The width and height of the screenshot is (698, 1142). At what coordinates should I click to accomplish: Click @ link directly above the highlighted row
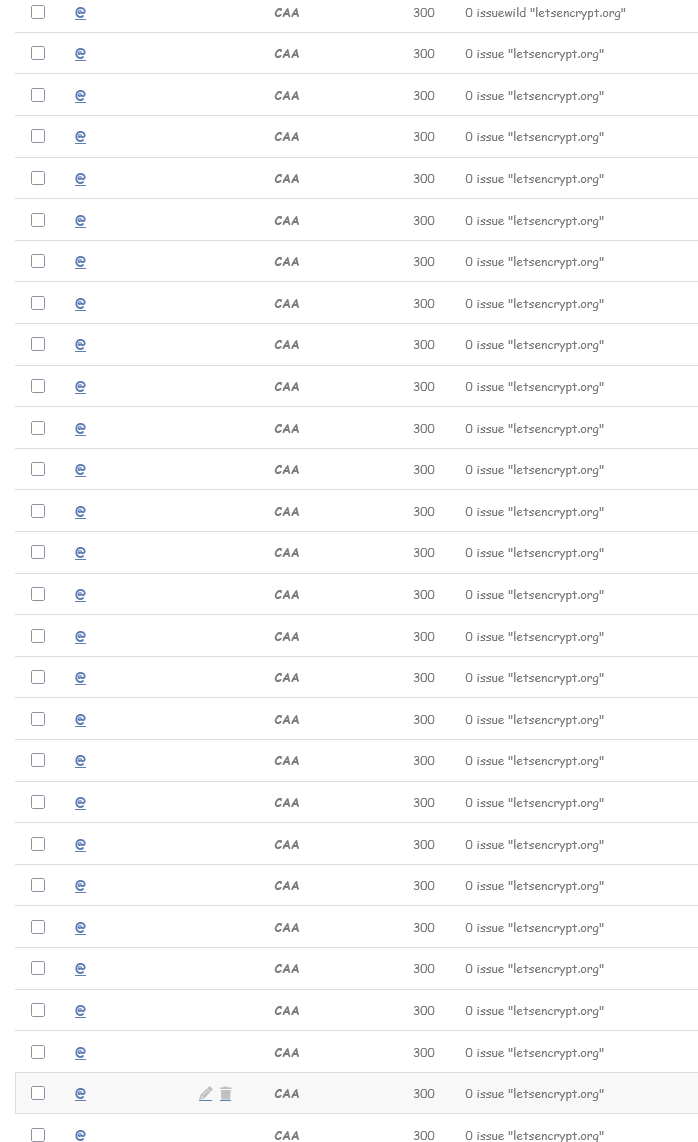point(80,1052)
